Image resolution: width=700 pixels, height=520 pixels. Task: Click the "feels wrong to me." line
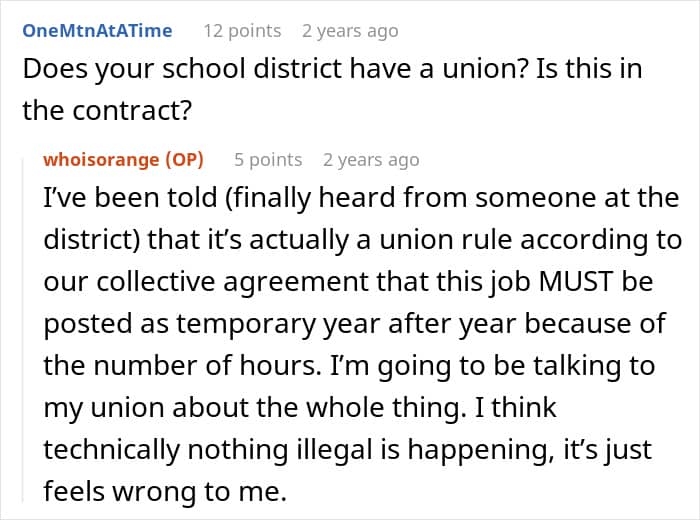(165, 491)
